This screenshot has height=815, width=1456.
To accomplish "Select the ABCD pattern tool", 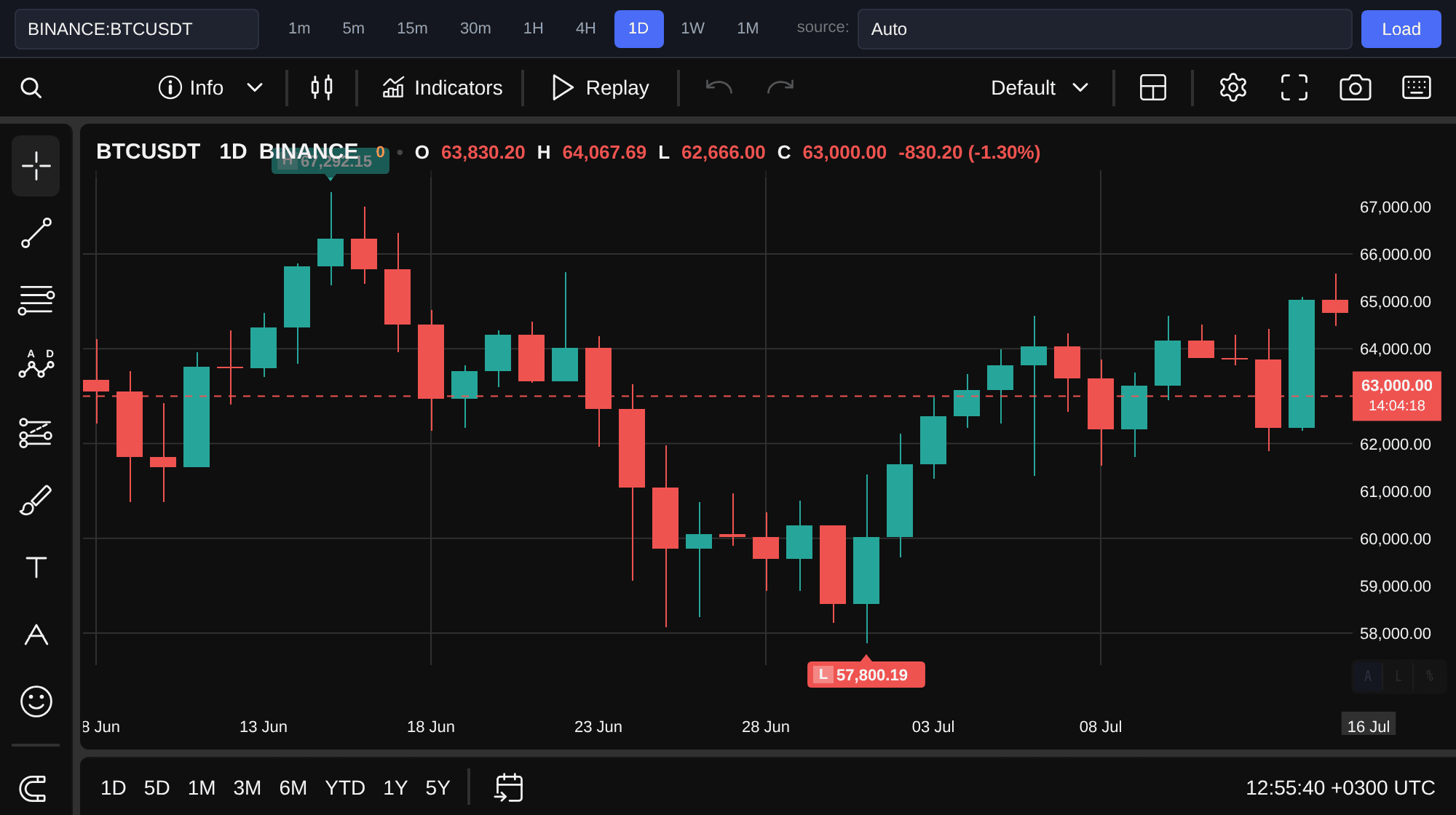I will click(x=36, y=364).
